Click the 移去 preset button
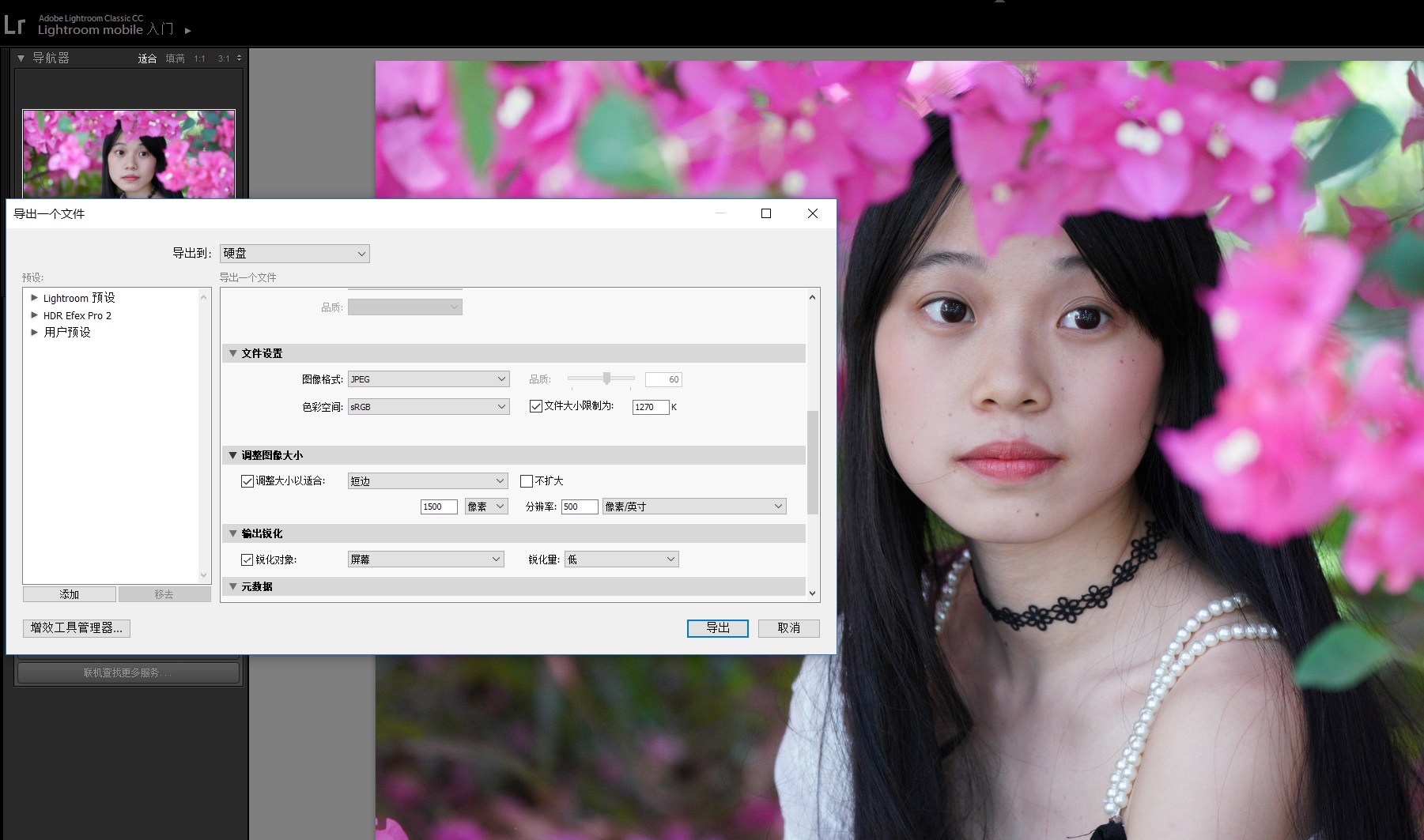The height and width of the screenshot is (840, 1424). point(164,594)
